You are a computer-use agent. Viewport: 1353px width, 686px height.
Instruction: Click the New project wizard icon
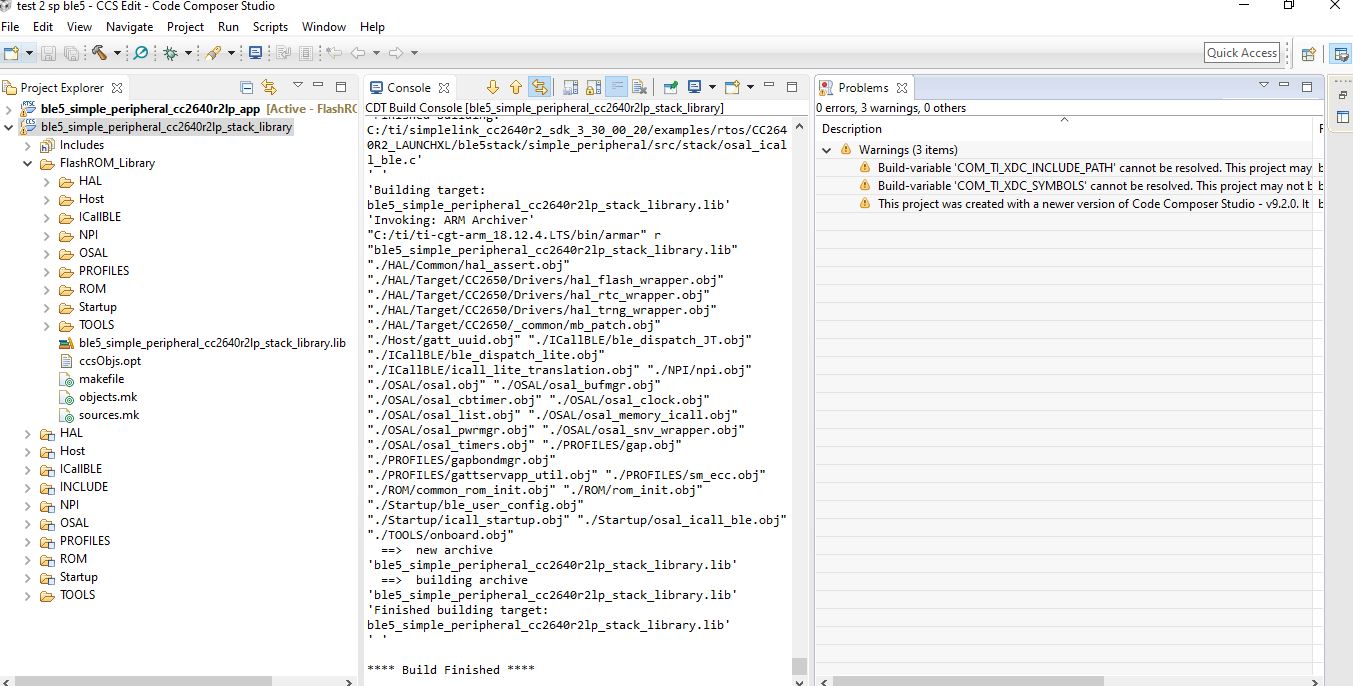(11, 53)
